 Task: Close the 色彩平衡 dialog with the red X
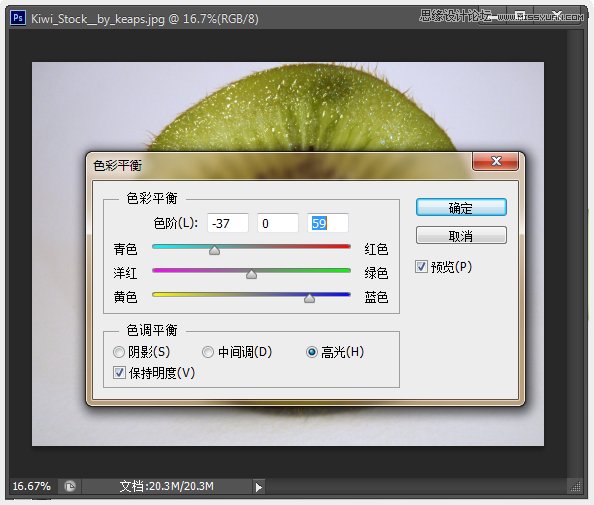coord(496,161)
